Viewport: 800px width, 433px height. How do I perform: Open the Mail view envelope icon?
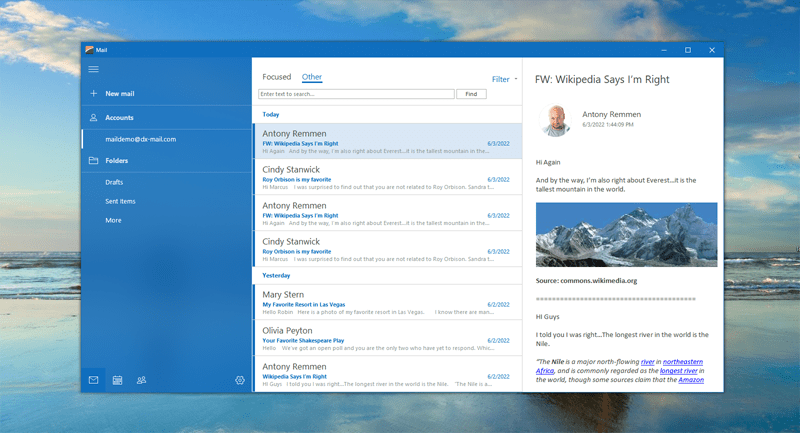(x=93, y=380)
